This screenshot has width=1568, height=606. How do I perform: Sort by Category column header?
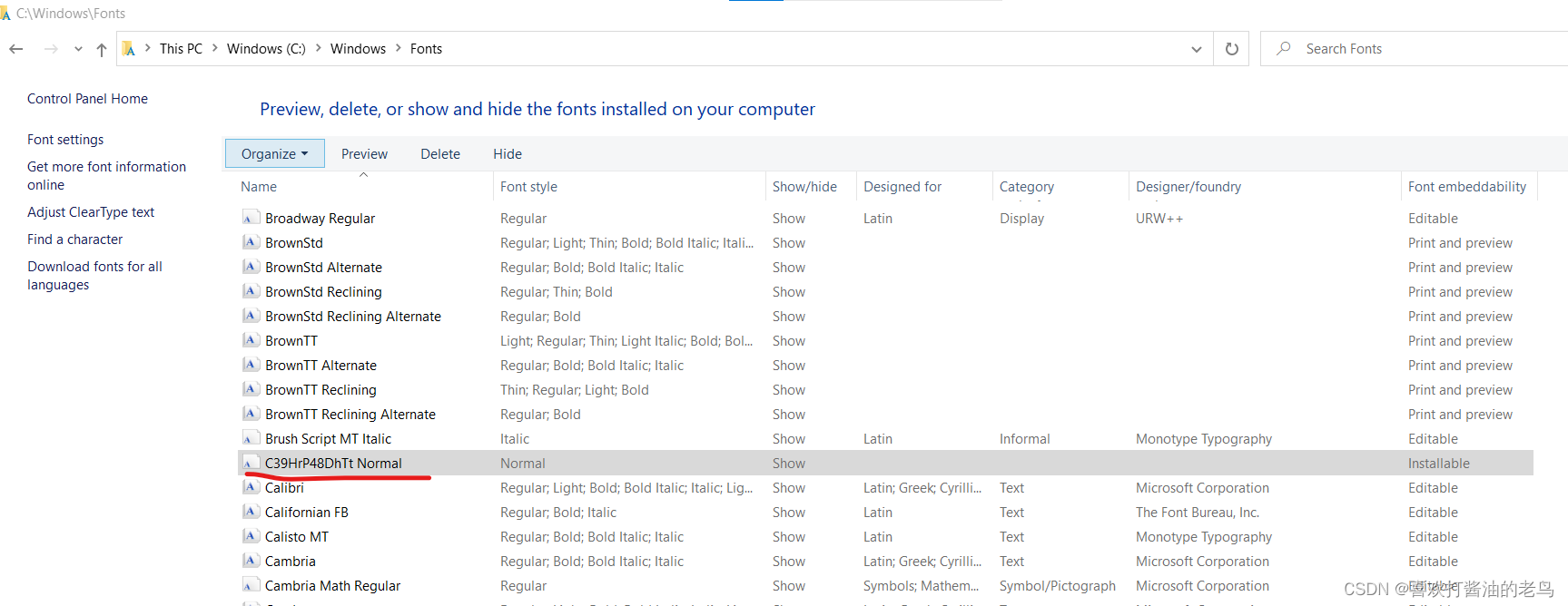coord(1027,187)
